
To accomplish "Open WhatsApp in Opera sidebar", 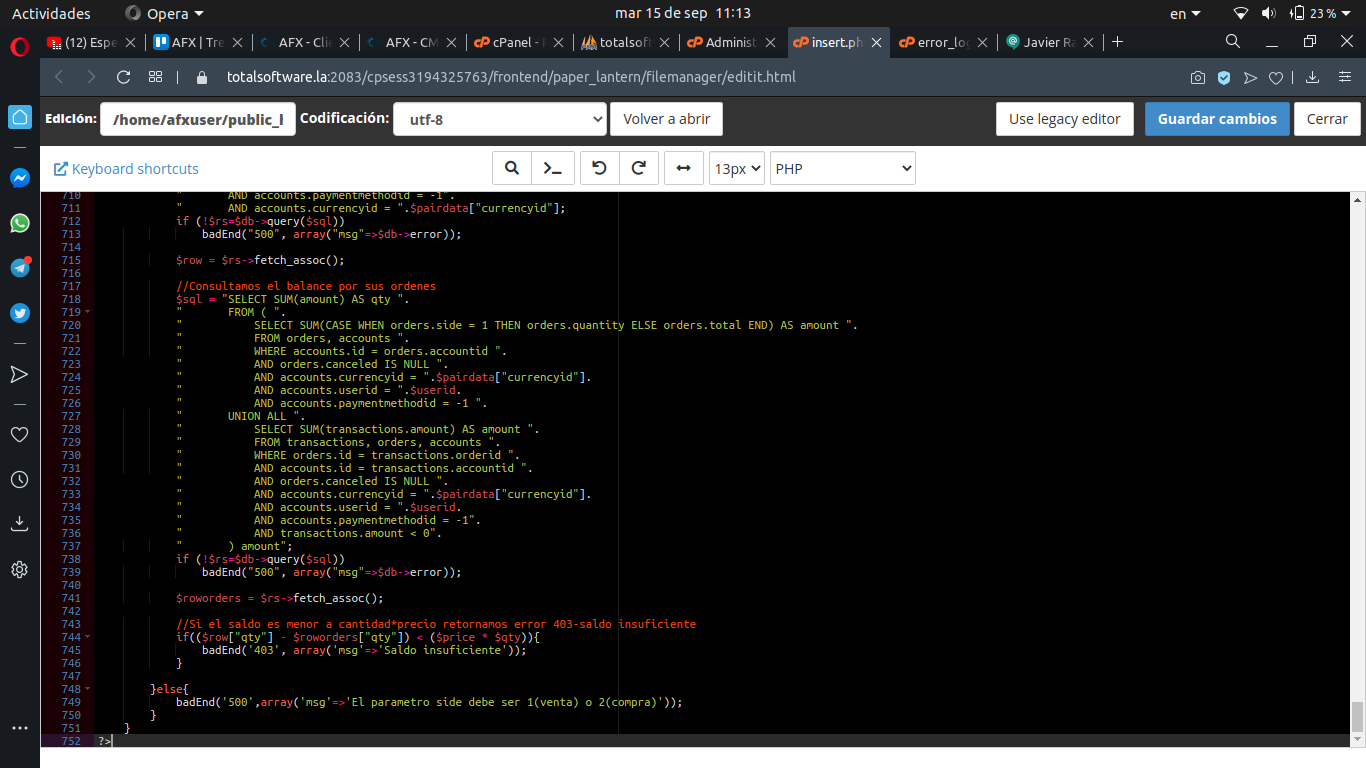I will pyautogui.click(x=20, y=223).
